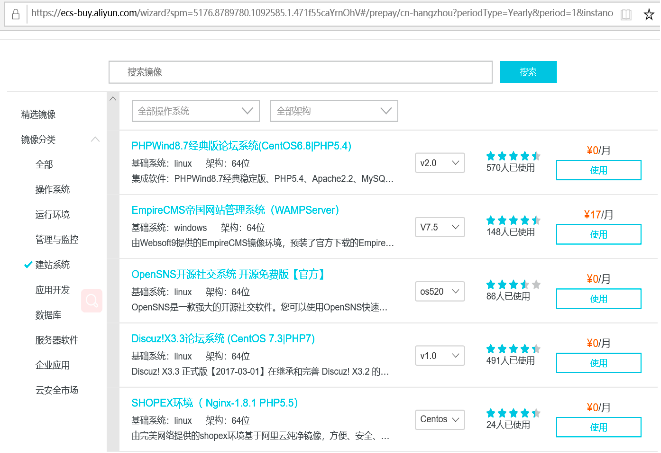The image size is (661, 453).
Task: Click the PHPWind8.7 star rating
Action: (513, 156)
